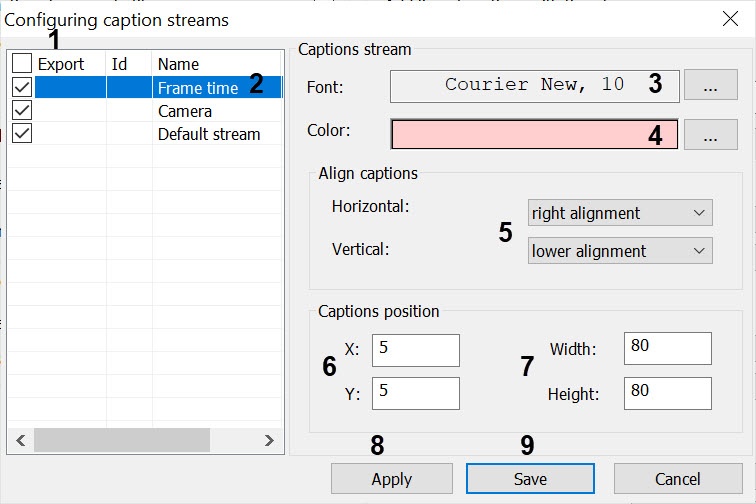Uncheck the Camera stream export checkbox
This screenshot has width=756, height=504.
point(22,111)
